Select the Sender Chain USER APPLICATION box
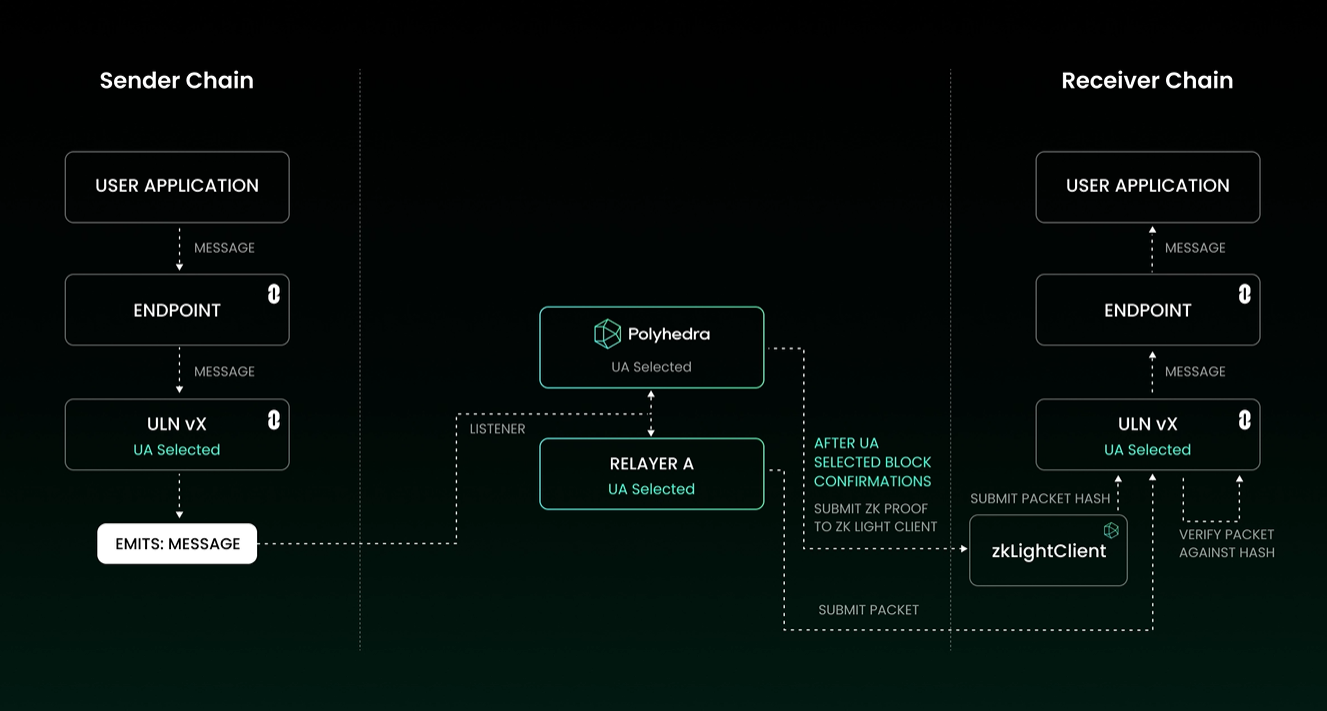 coord(177,187)
